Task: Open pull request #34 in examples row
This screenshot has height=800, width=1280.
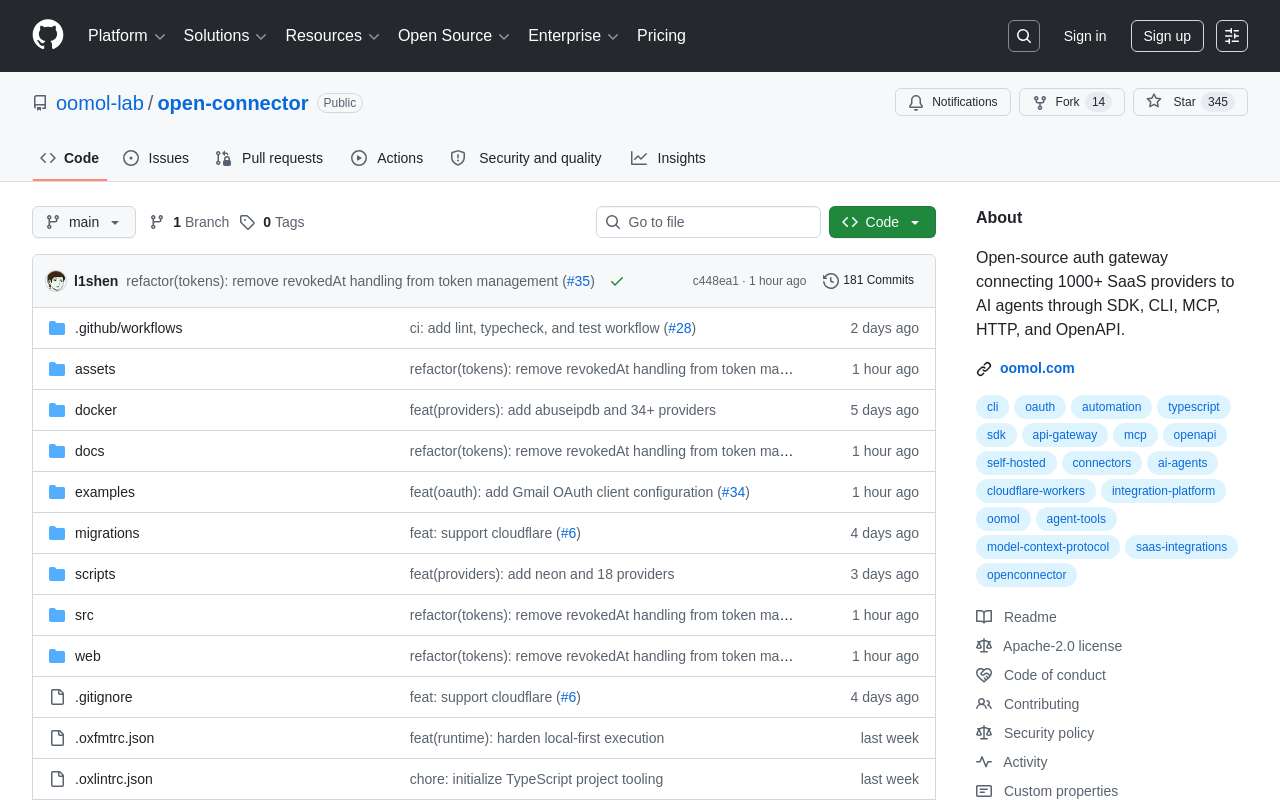Action: click(733, 492)
